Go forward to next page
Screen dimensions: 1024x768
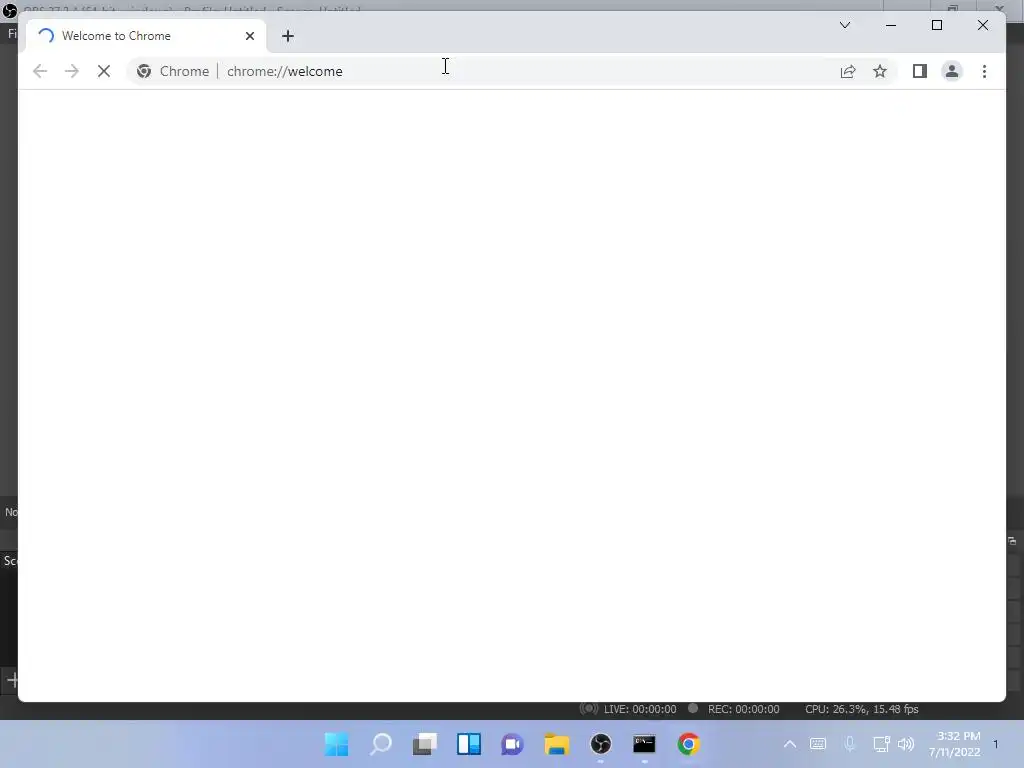(x=72, y=71)
